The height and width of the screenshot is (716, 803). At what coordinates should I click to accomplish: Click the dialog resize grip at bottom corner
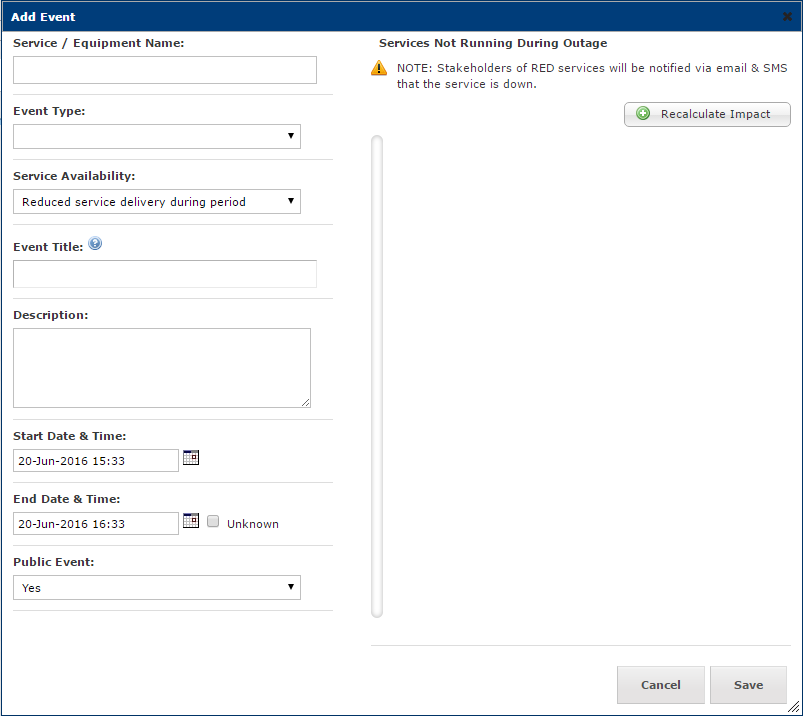click(x=793, y=707)
